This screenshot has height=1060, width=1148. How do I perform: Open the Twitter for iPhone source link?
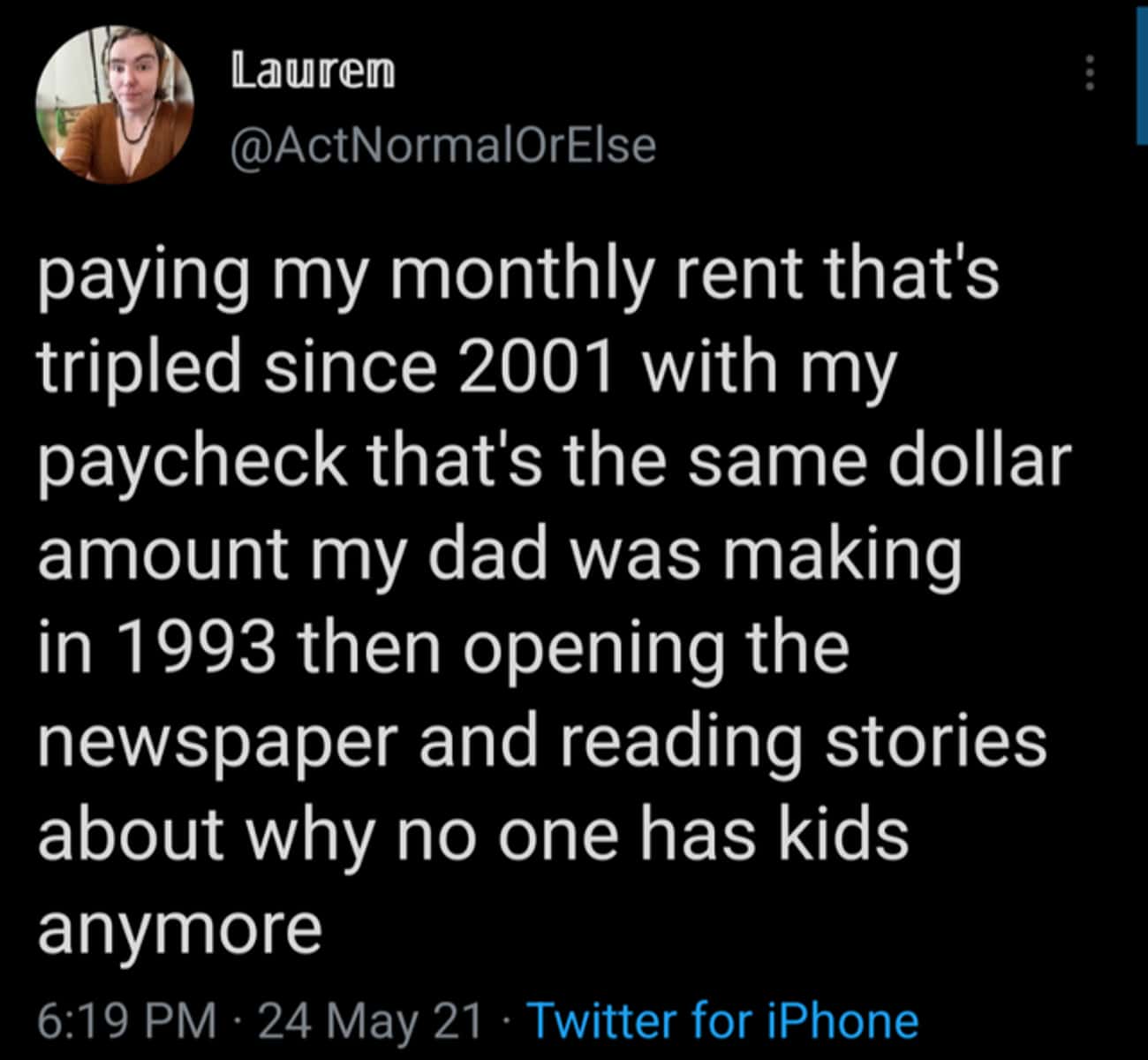pyautogui.click(x=722, y=1020)
